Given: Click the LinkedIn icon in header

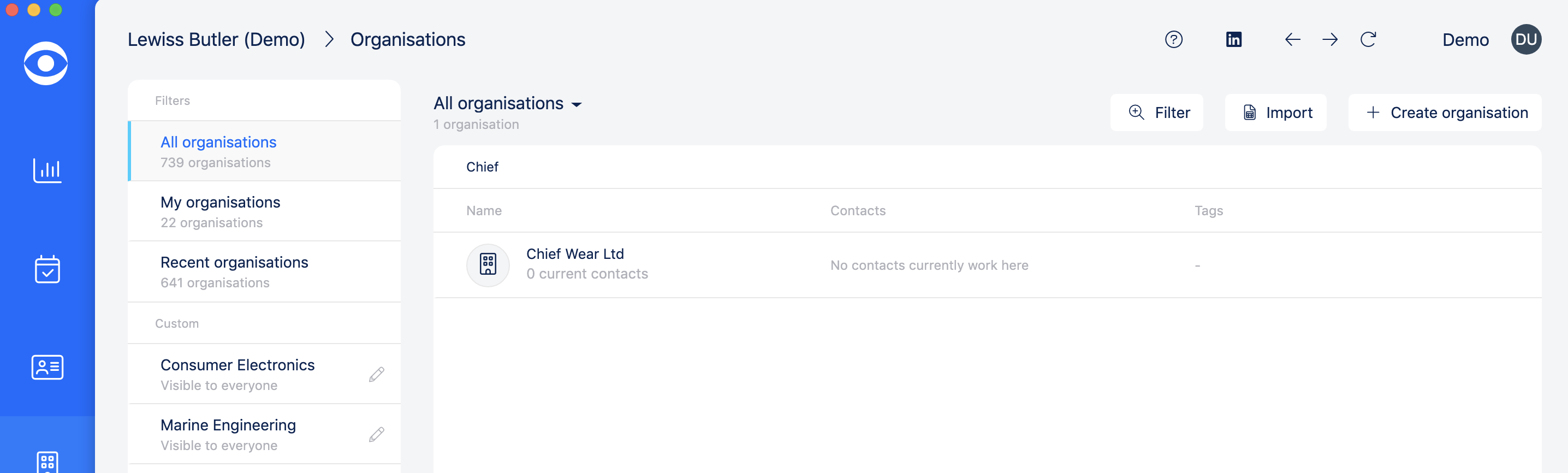Looking at the screenshot, I should coord(1233,39).
